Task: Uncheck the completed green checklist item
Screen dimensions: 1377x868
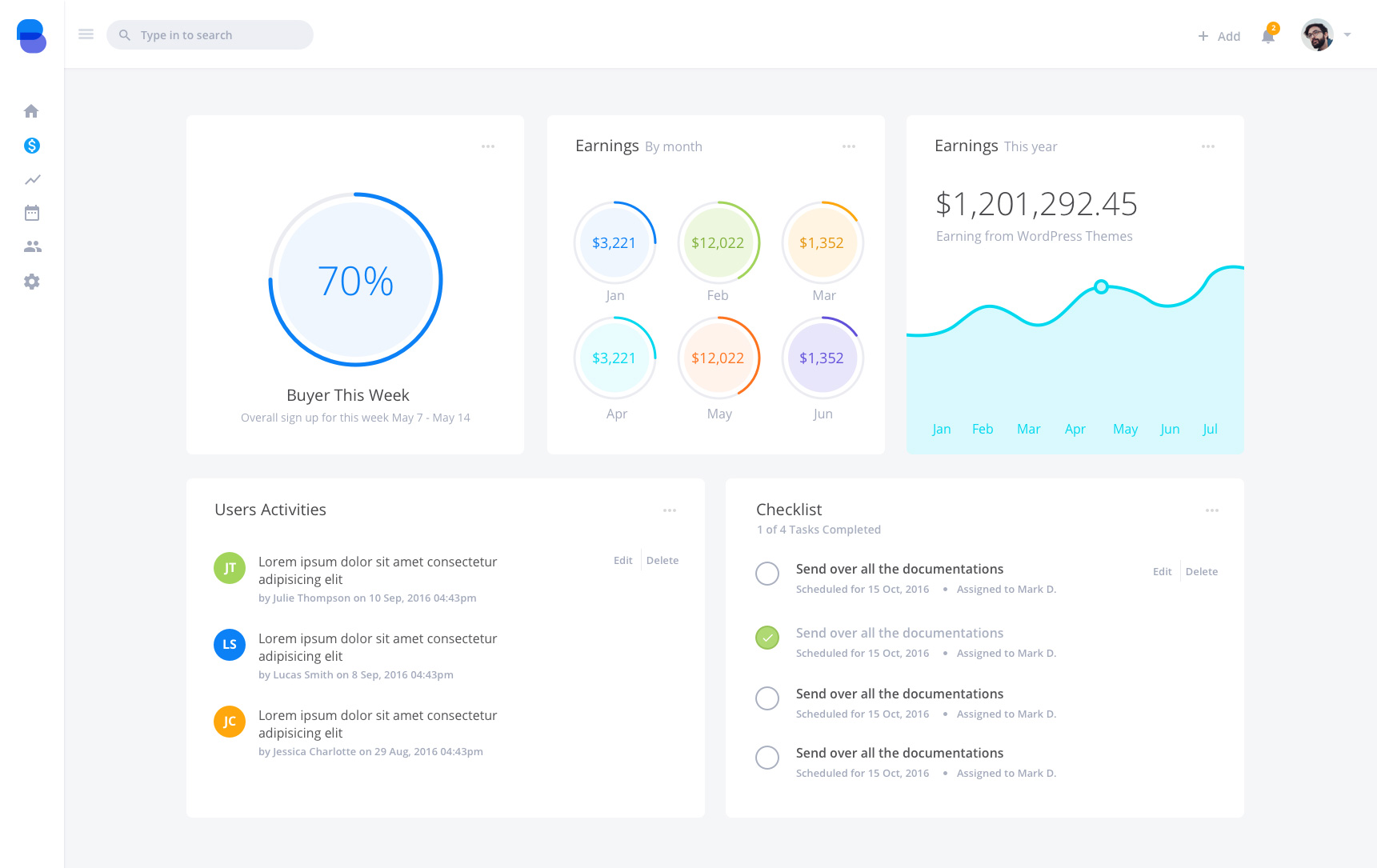Action: pos(767,638)
